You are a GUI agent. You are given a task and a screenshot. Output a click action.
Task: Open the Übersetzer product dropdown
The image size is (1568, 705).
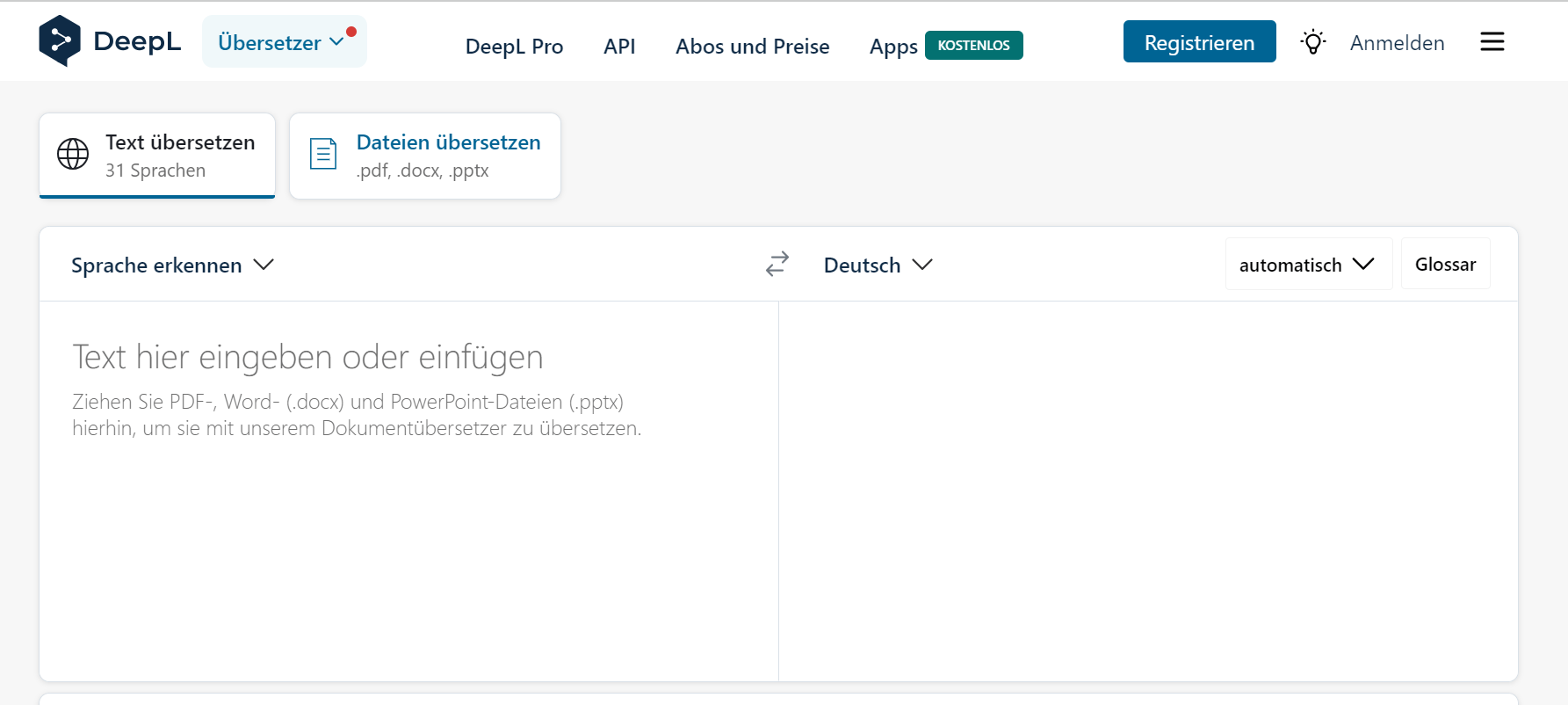[285, 41]
